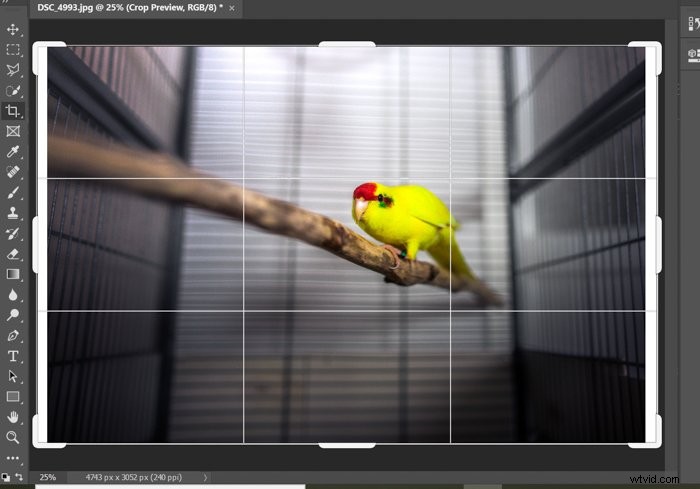The image size is (700, 489).
Task: Reset default foreground and background colors
Action: (x=5, y=477)
